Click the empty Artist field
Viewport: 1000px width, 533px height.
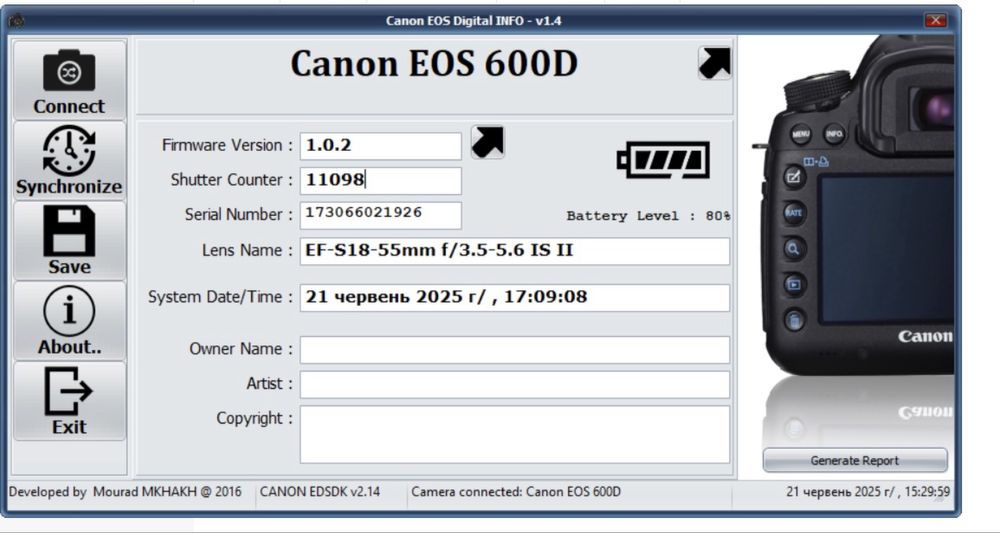click(x=515, y=384)
